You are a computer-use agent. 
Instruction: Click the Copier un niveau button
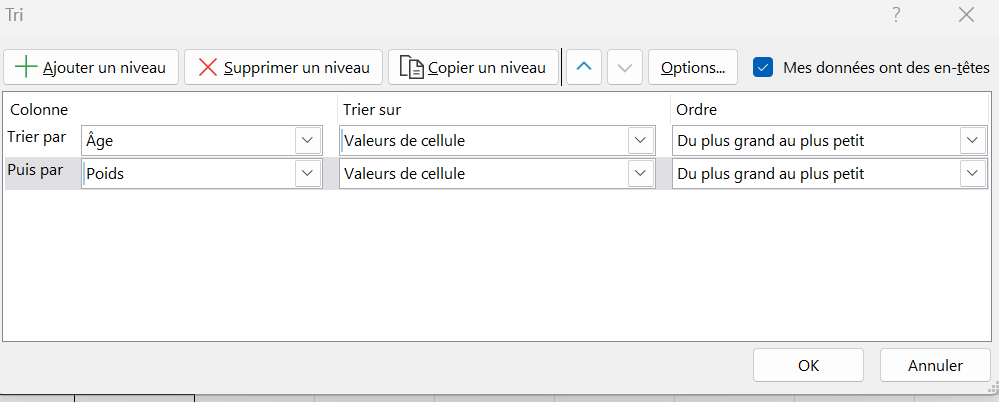(x=473, y=67)
